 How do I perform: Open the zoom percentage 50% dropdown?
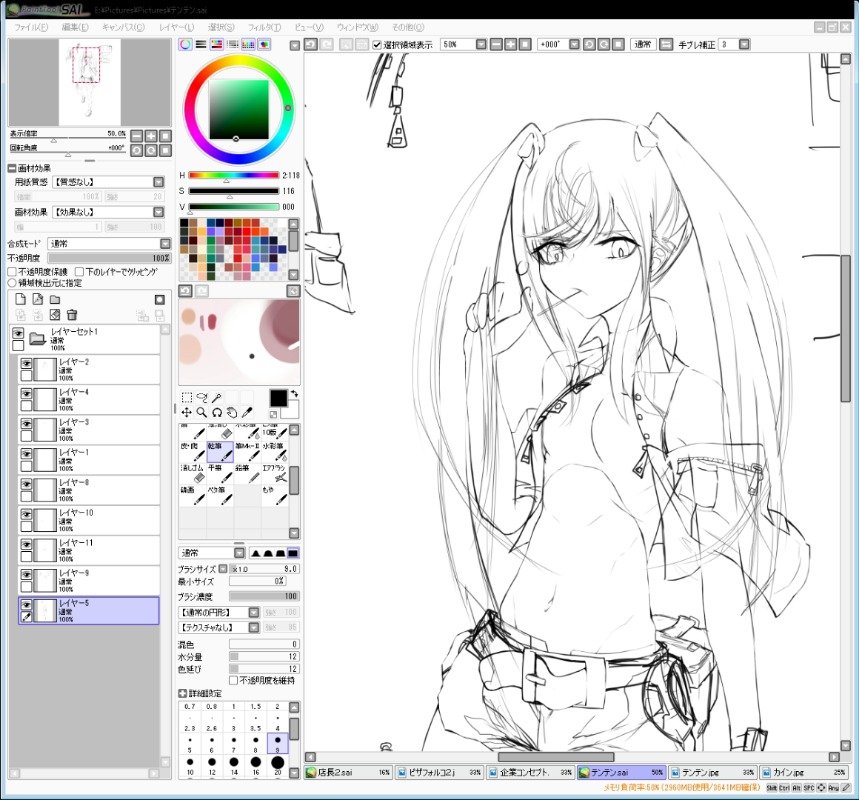coord(481,44)
